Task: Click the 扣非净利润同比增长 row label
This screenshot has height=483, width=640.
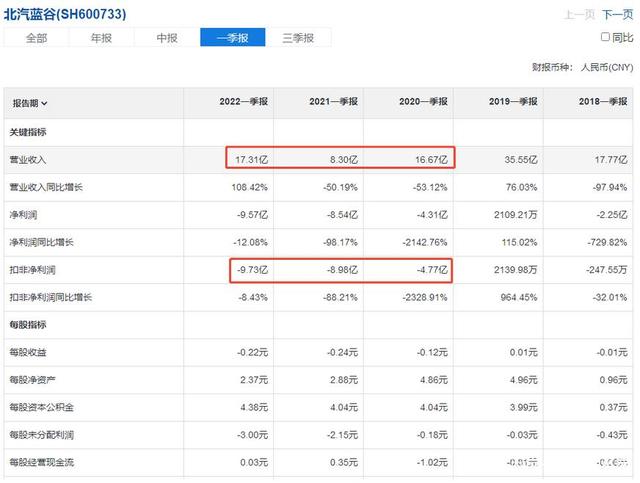Action: tap(51, 297)
